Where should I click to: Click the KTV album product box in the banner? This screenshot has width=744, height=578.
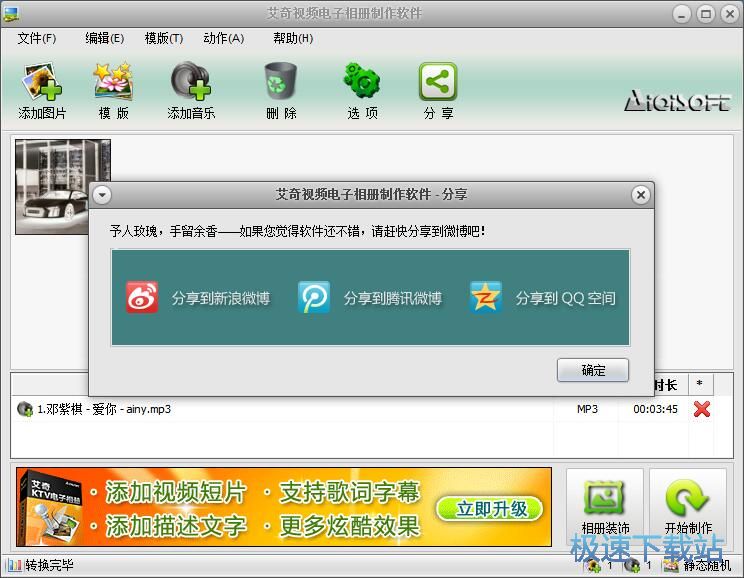pyautogui.click(x=51, y=507)
